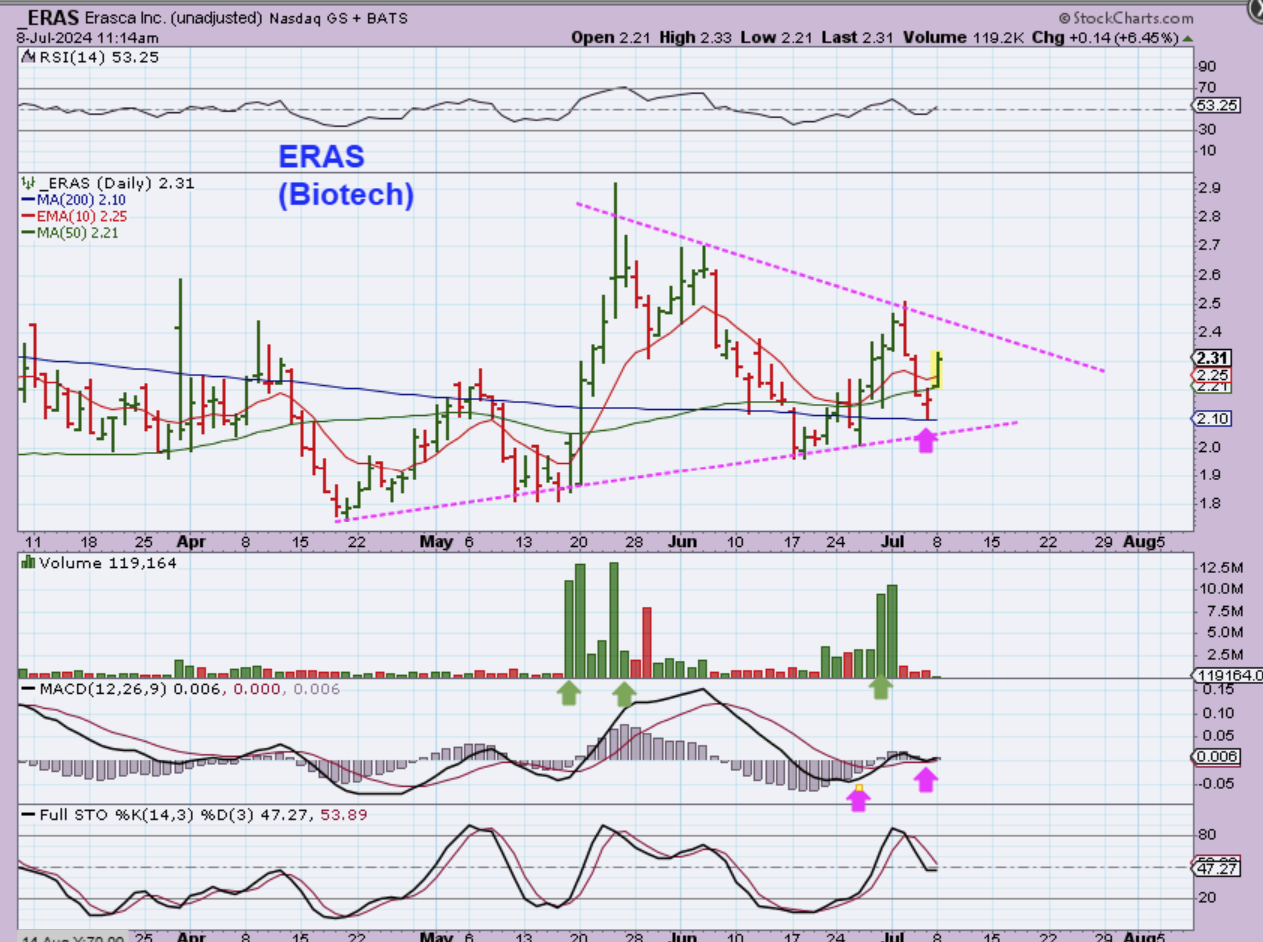1263x942 pixels.
Task: Click the EMA(10) 2.25 legend entry
Action: 76,215
